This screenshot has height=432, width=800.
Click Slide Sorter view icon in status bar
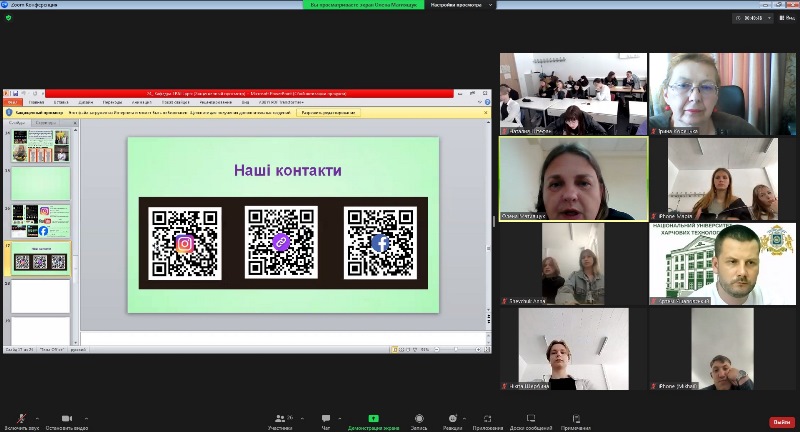click(x=402, y=349)
